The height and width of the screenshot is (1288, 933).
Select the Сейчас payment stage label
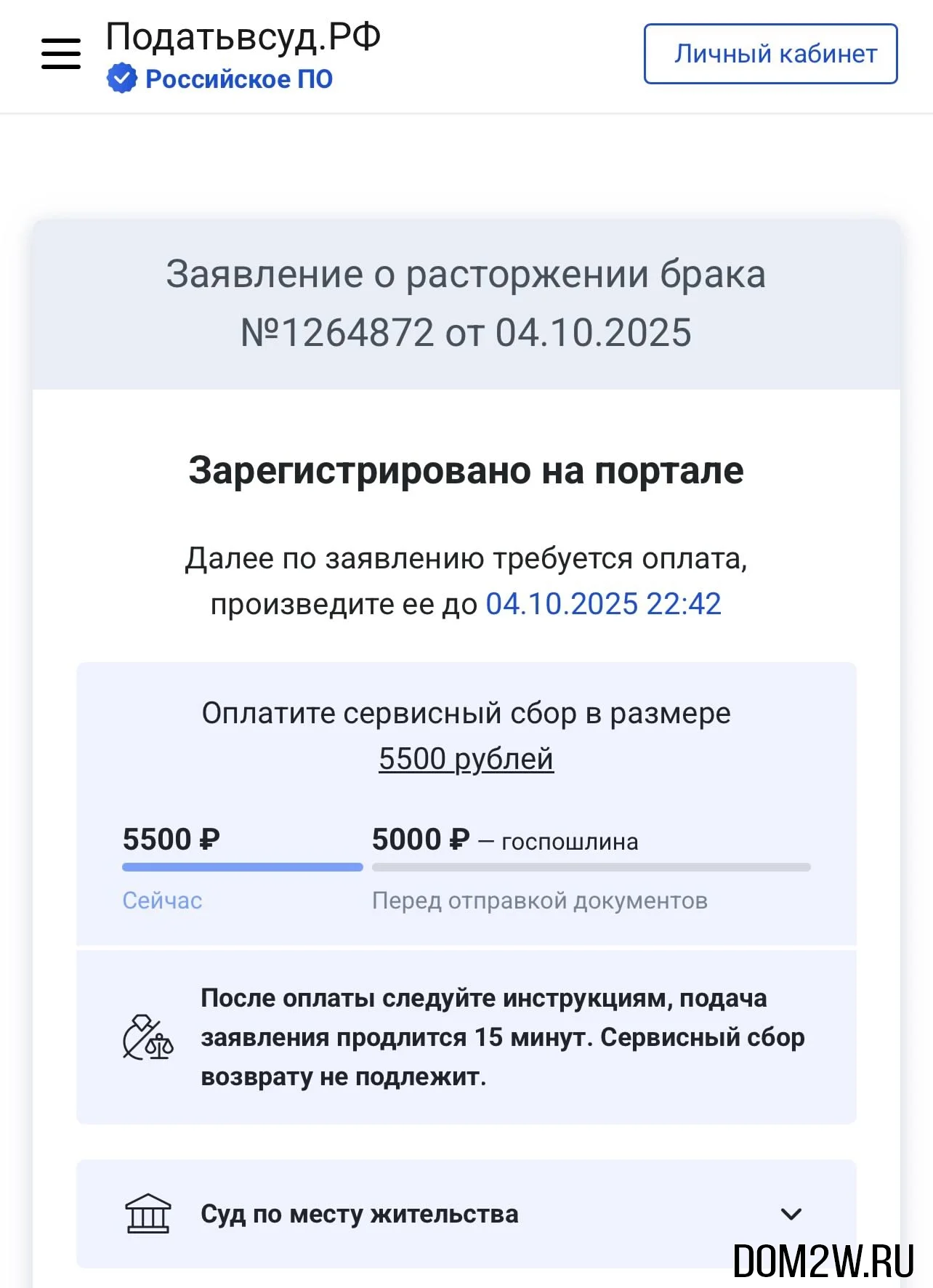[162, 901]
